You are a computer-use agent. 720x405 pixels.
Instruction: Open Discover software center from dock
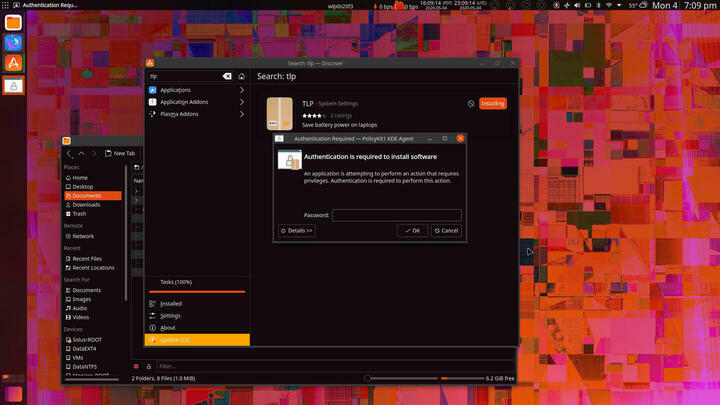pos(13,63)
